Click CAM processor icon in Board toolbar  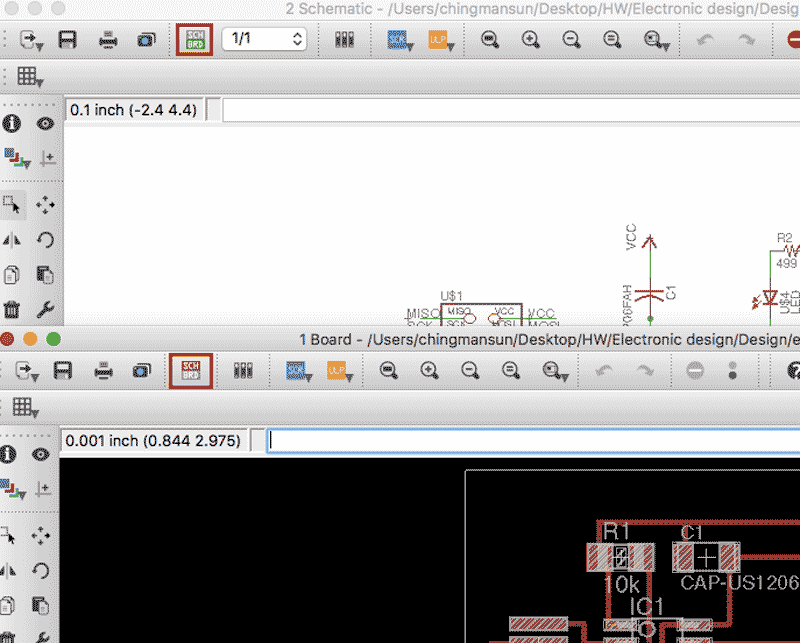pos(142,371)
